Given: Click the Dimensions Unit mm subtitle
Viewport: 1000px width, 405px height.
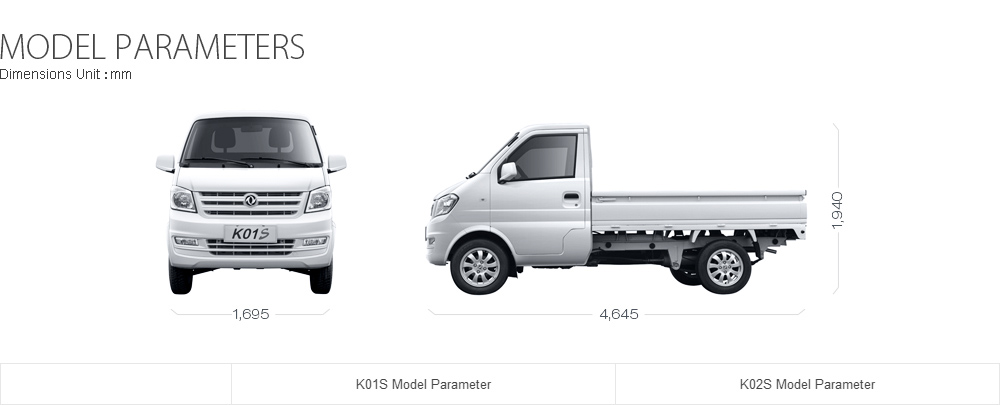Looking at the screenshot, I should [66, 74].
